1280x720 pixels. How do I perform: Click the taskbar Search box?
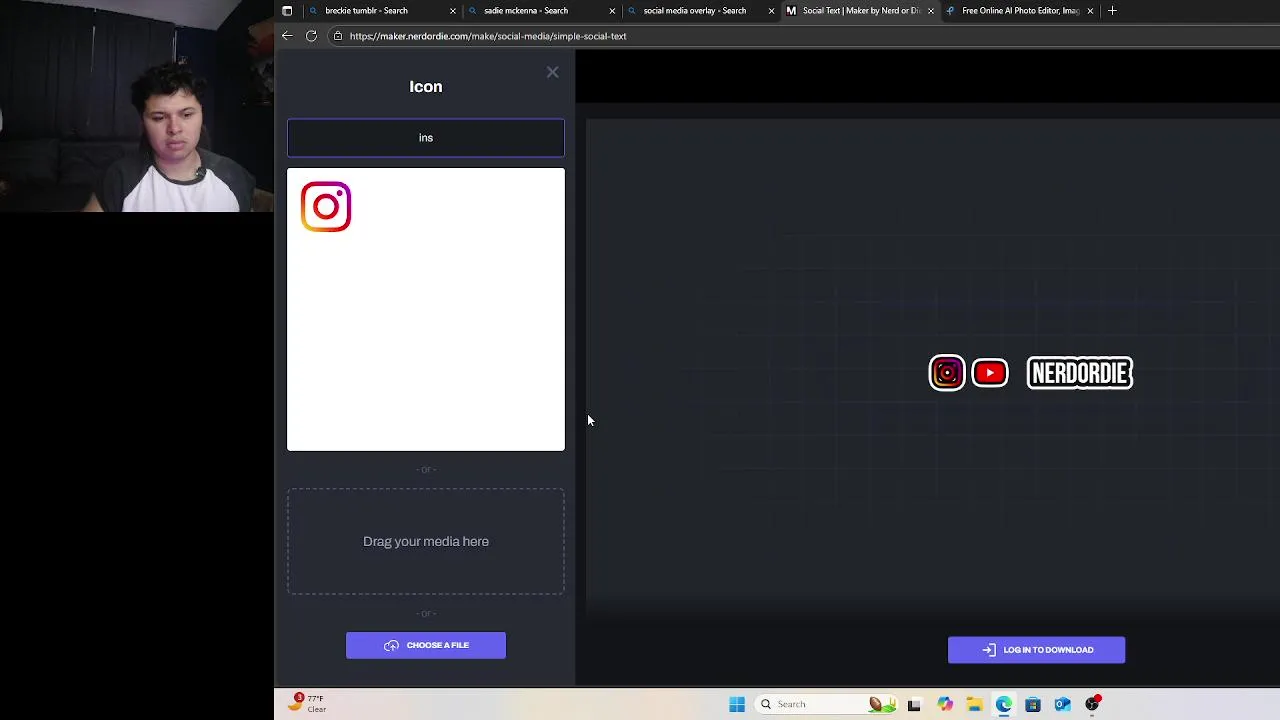[825, 704]
